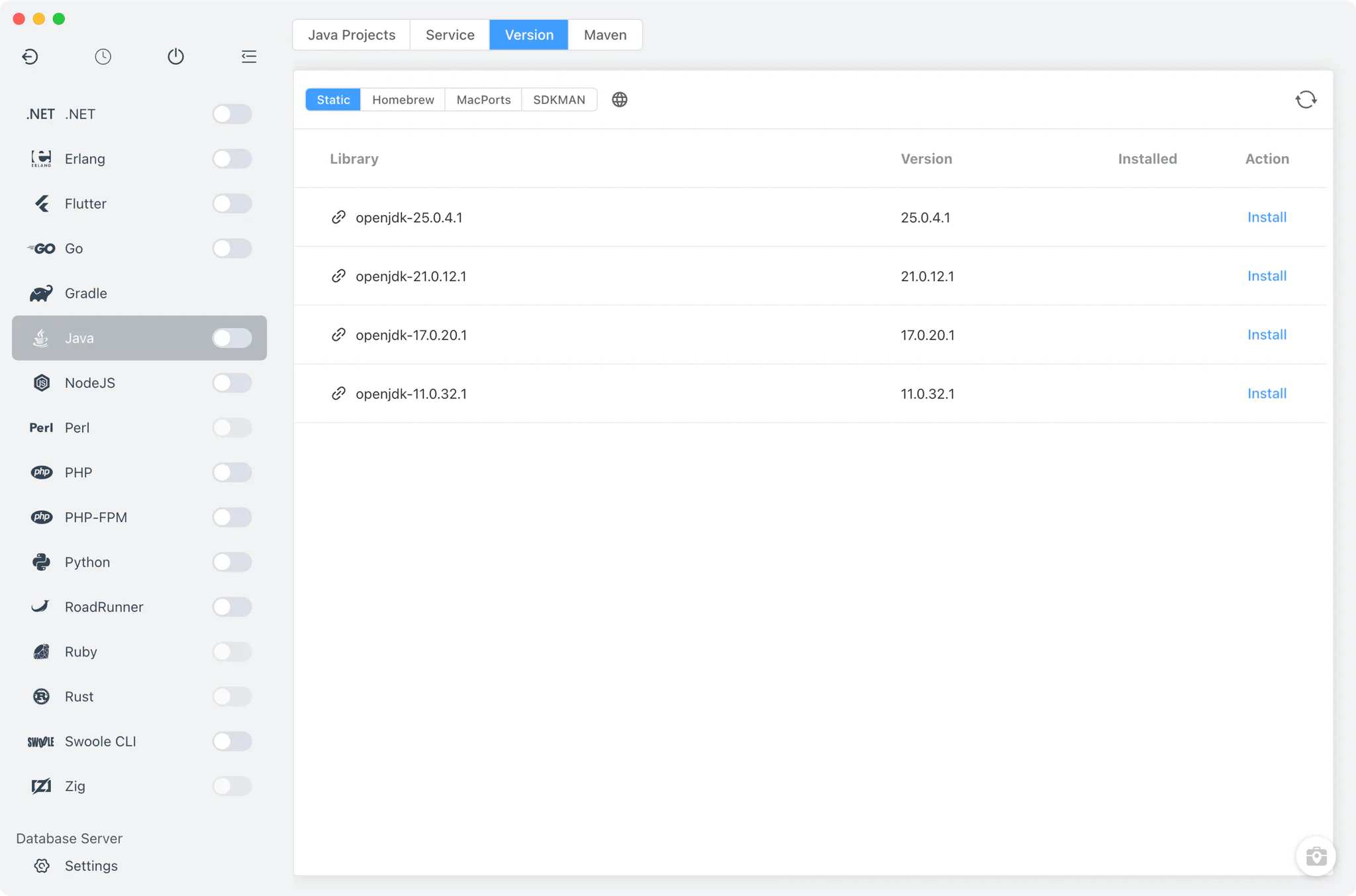Click the Python logo icon

click(x=41, y=562)
